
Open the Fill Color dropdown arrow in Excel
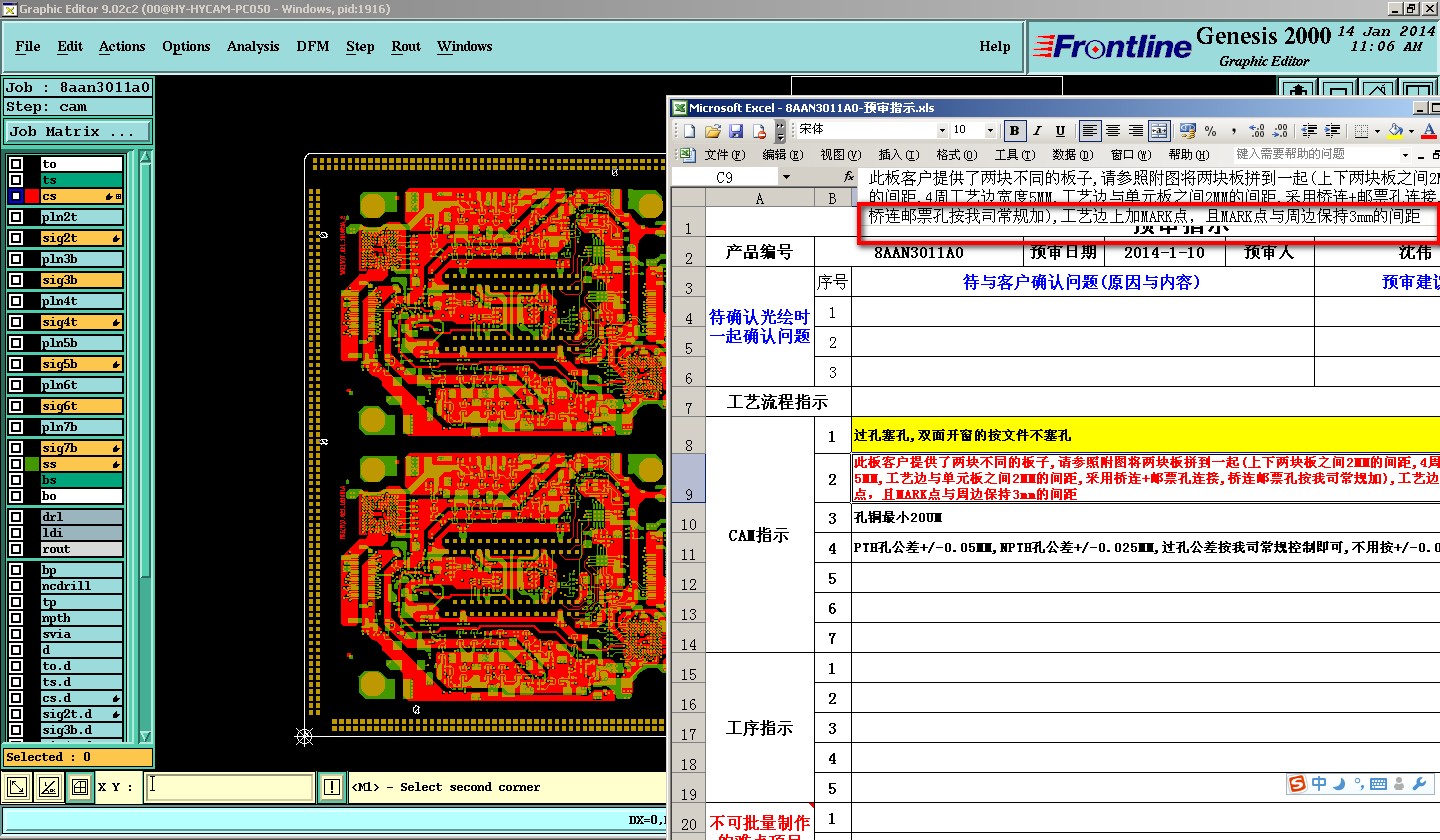[x=1411, y=131]
